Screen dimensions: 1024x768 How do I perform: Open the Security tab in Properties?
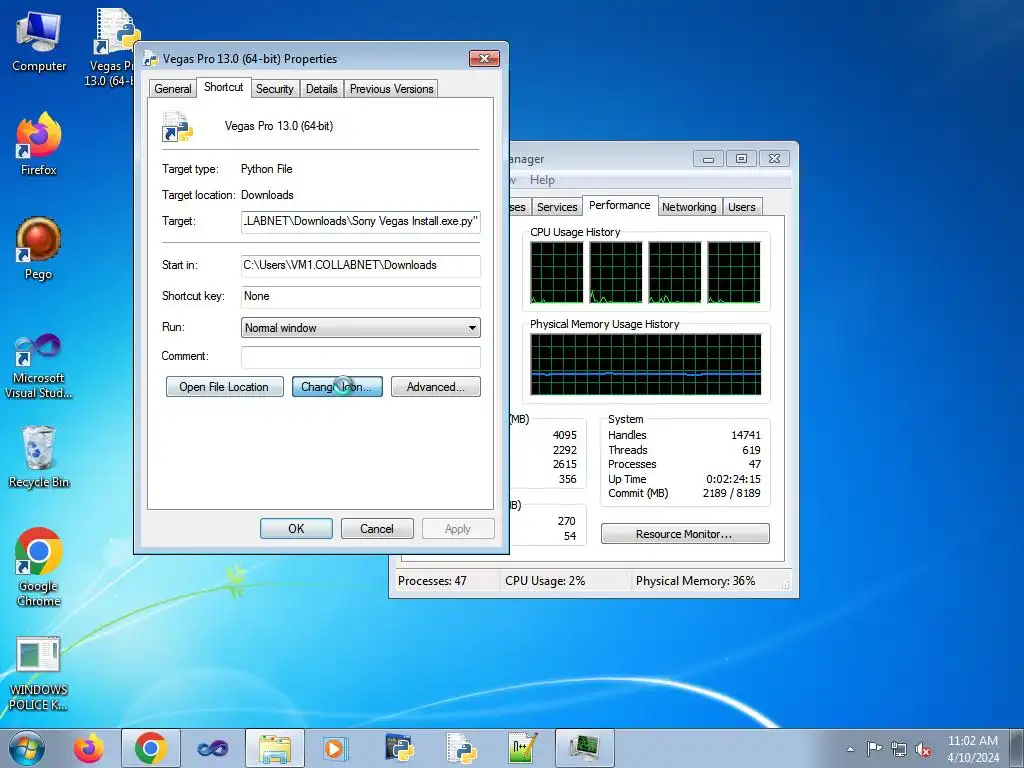coord(274,89)
